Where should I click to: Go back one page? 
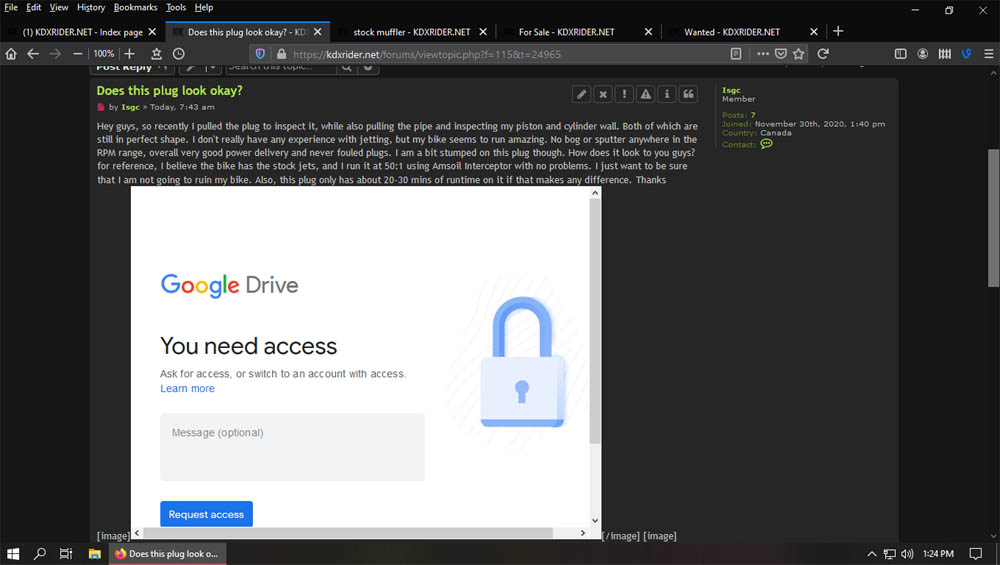tap(33, 54)
